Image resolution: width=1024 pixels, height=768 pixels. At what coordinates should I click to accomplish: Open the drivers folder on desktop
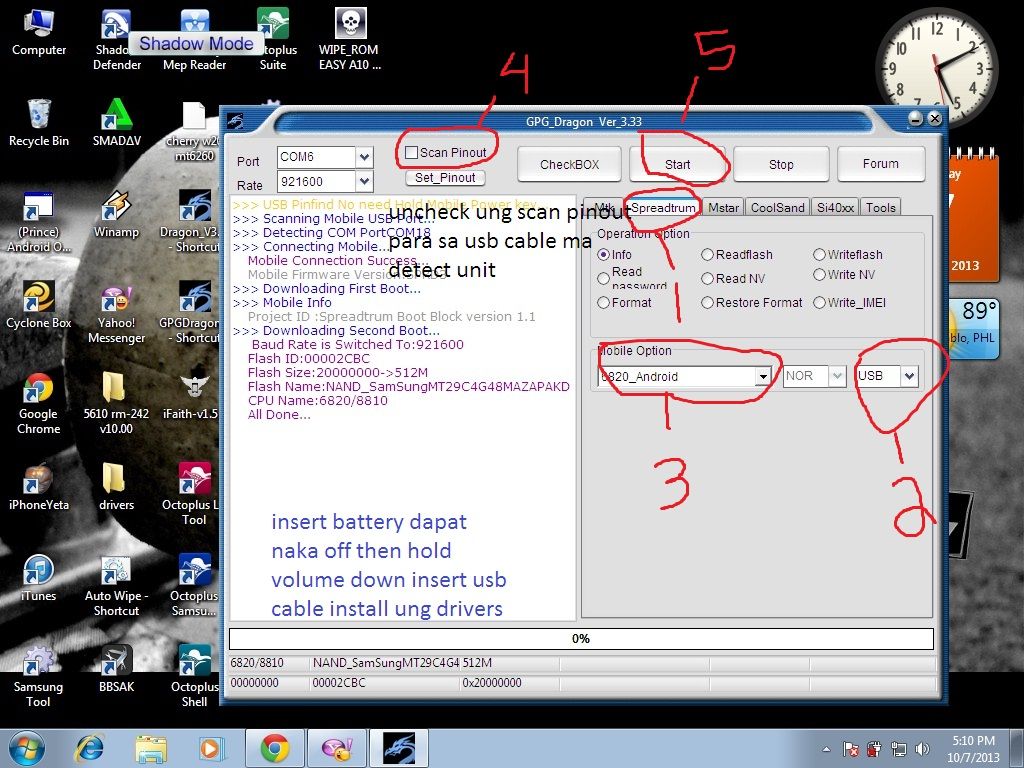coord(116,487)
